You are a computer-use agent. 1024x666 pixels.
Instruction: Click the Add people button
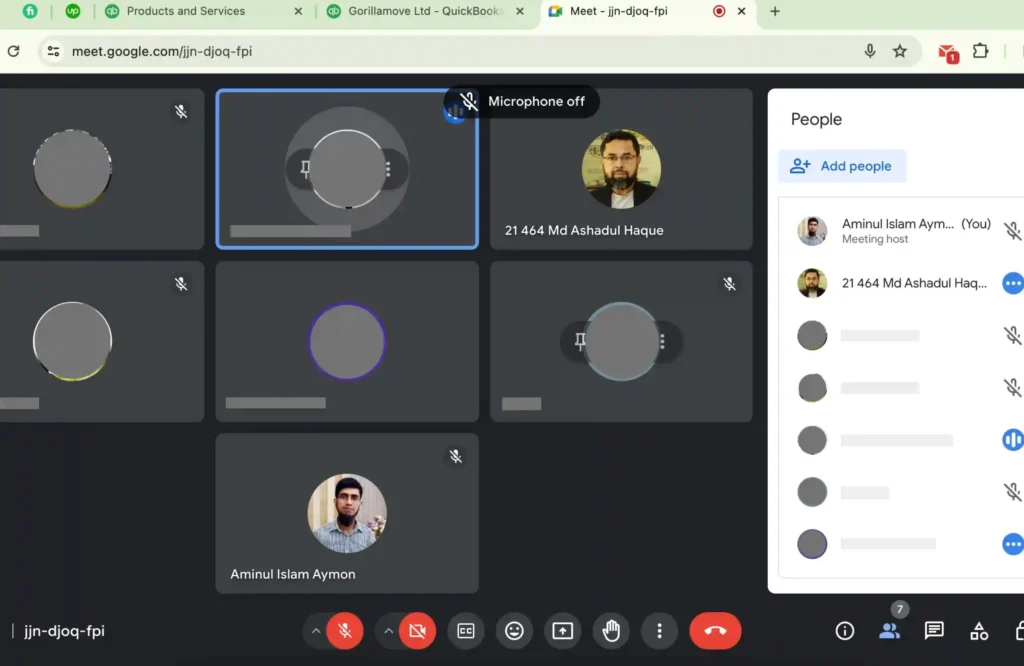click(x=842, y=166)
